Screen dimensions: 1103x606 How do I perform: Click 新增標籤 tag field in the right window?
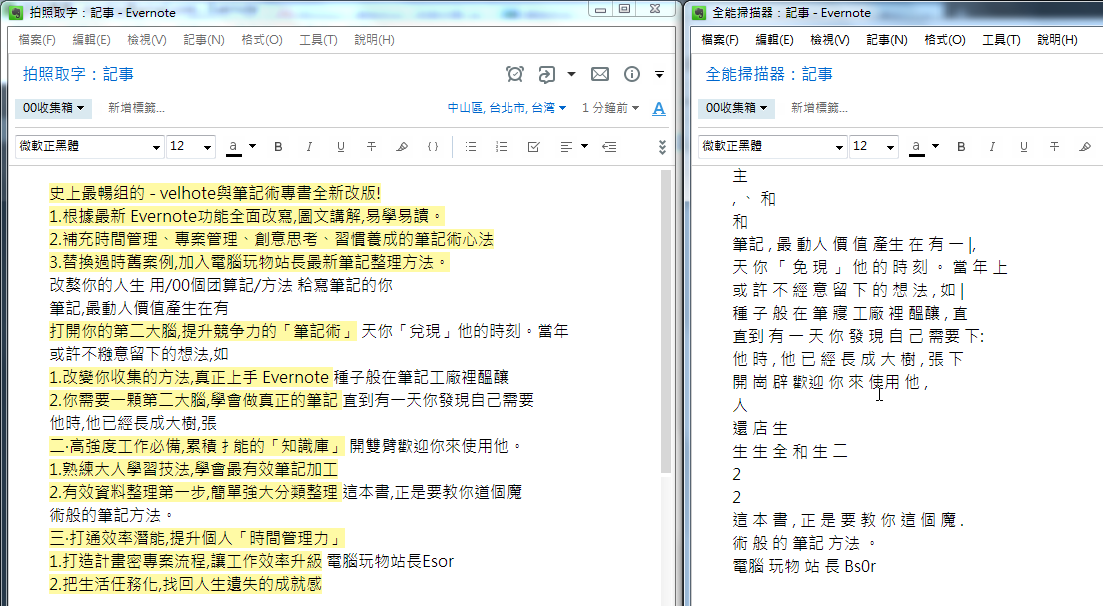(x=820, y=108)
